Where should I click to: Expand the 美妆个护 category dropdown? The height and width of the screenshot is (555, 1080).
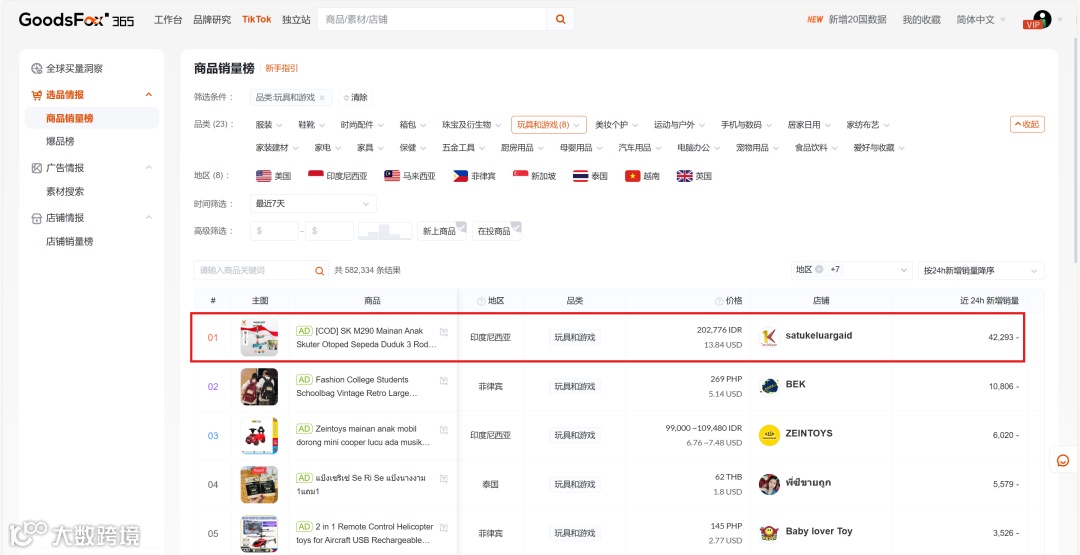click(616, 125)
